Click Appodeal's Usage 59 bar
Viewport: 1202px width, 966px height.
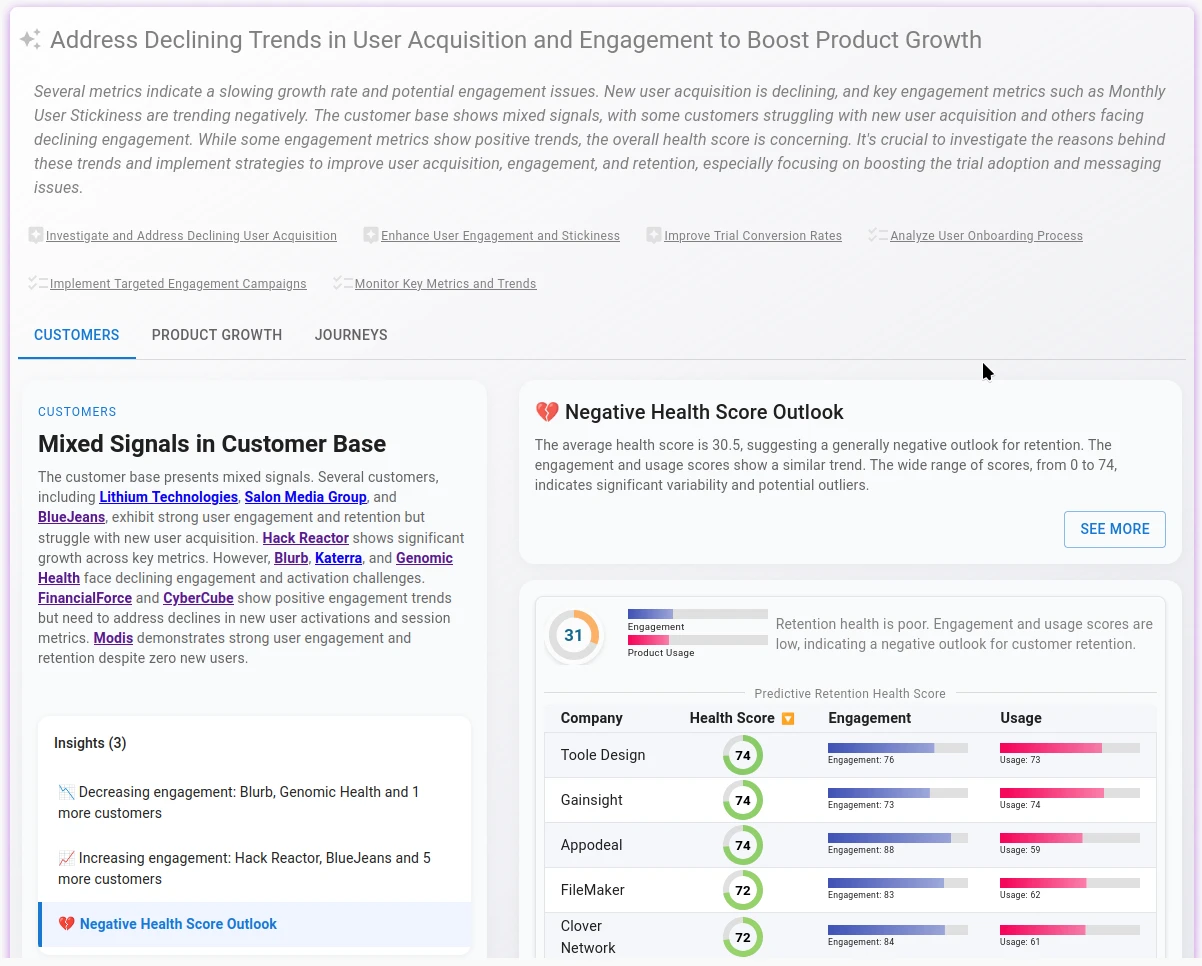tap(1070, 838)
